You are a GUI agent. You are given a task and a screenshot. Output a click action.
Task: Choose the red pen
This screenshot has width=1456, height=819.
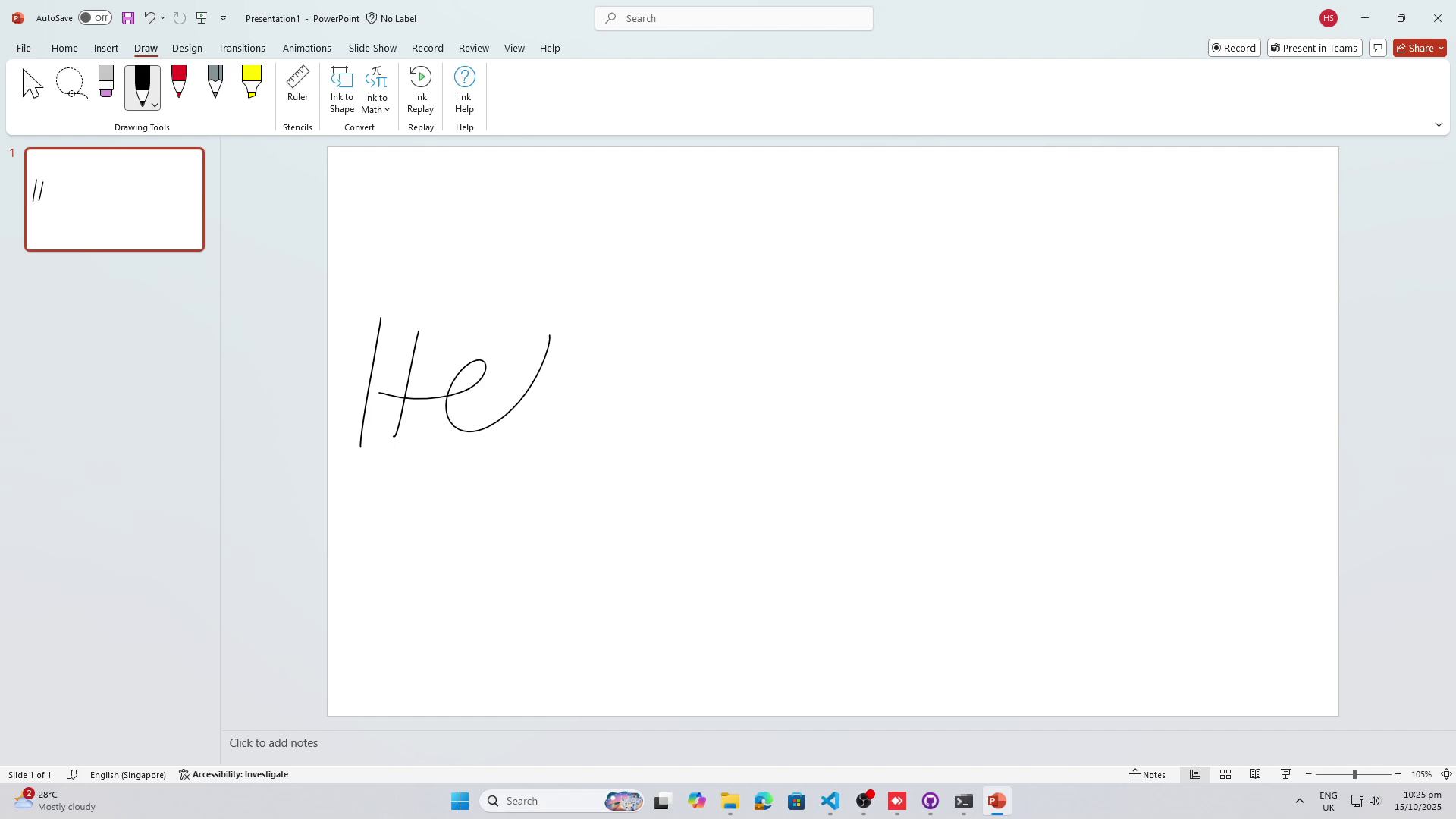[x=179, y=82]
